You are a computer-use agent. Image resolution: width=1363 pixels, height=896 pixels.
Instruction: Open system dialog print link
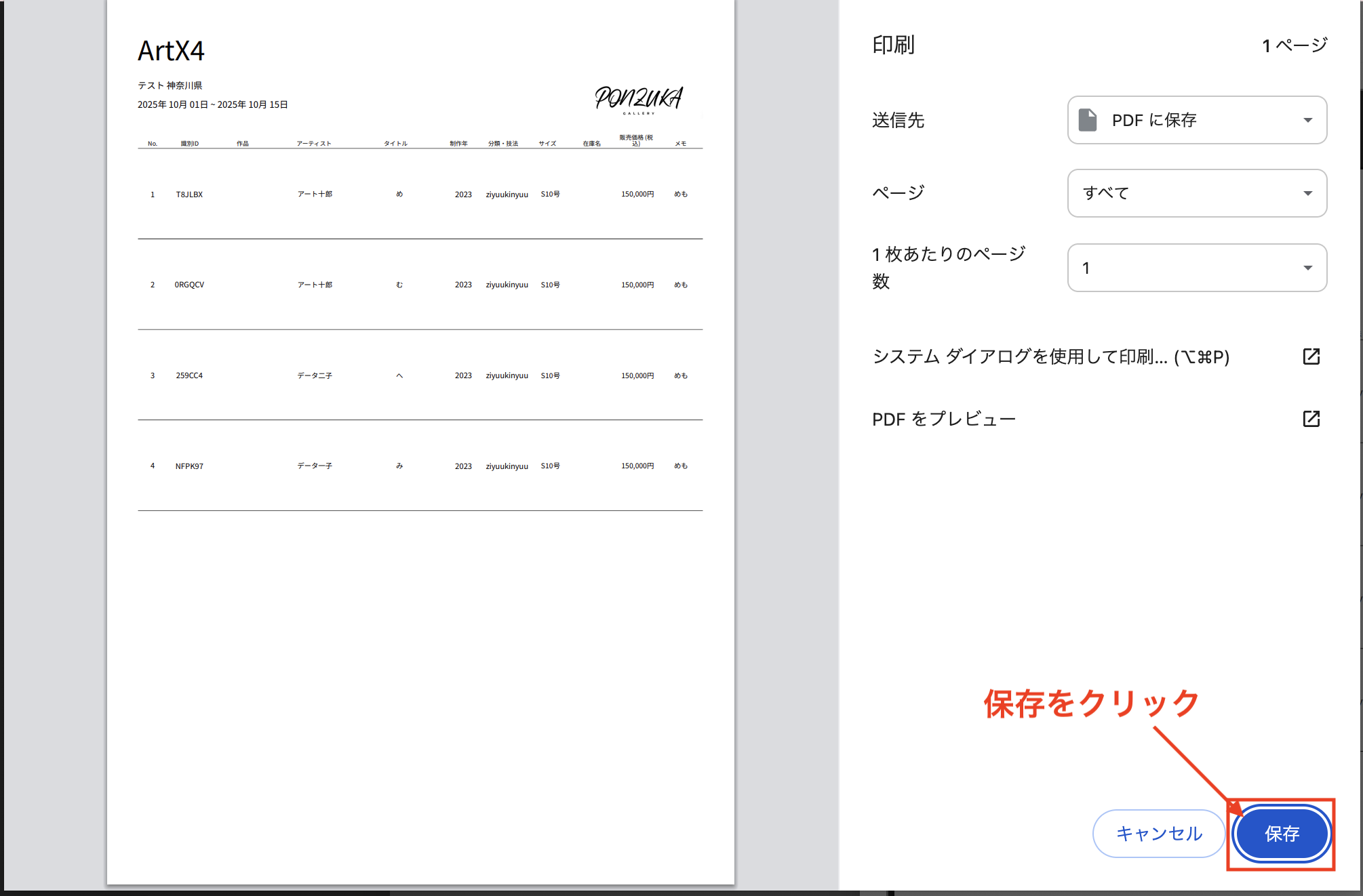(x=1050, y=357)
